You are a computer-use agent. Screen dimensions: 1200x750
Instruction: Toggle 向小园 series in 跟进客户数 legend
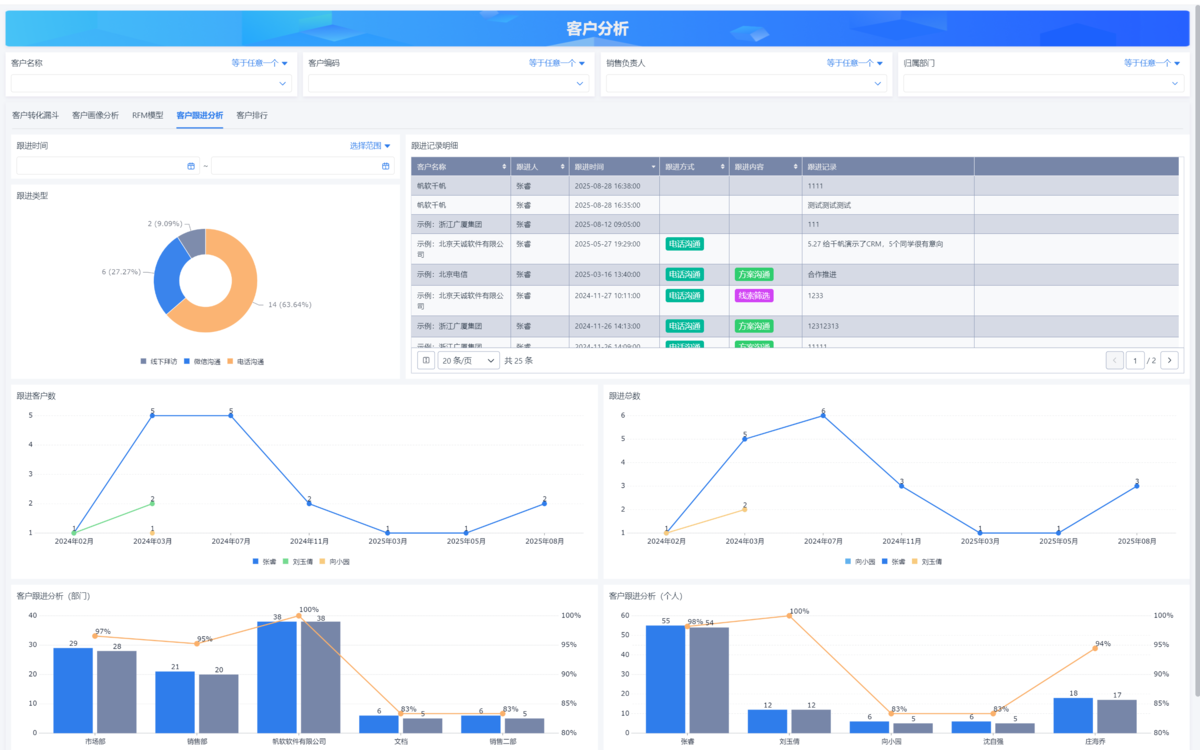(x=334, y=562)
